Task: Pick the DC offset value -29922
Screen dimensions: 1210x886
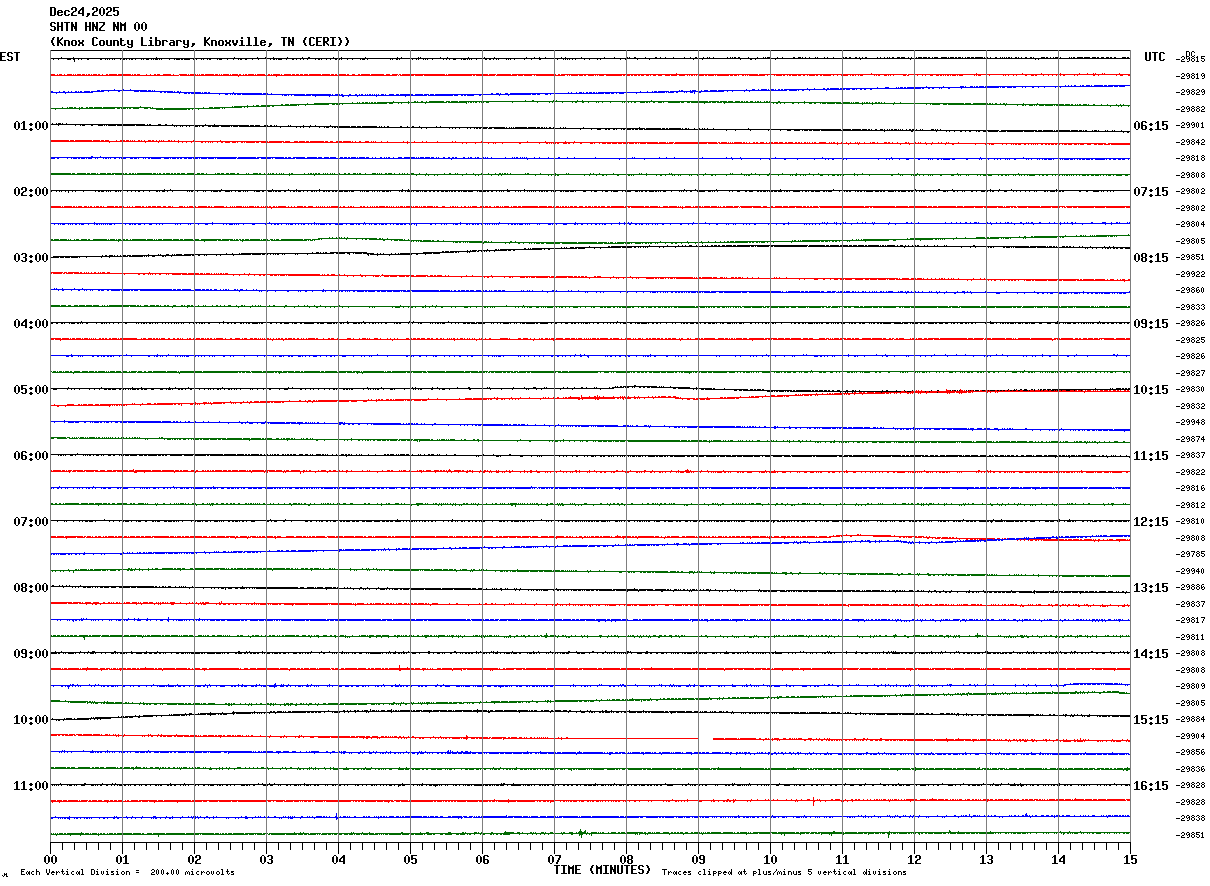Action: [1190, 274]
